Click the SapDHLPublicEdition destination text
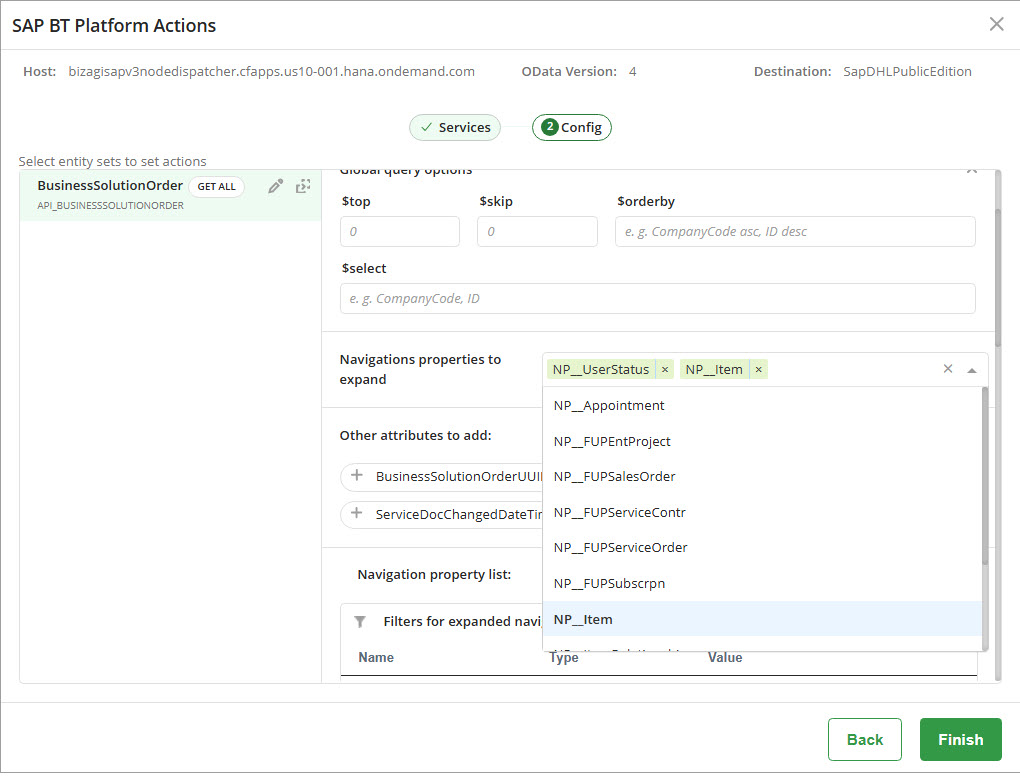 click(x=907, y=72)
